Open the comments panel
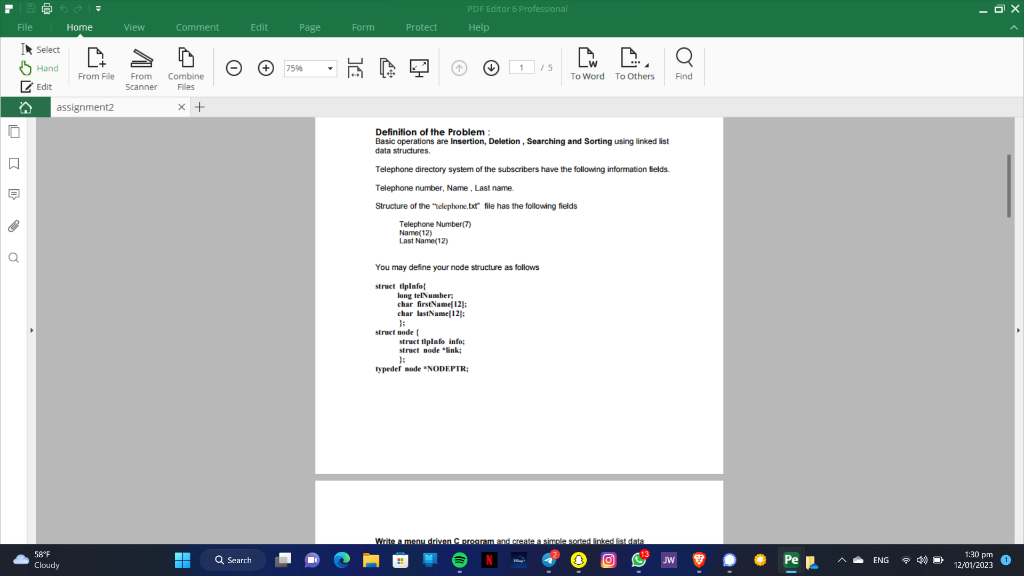The image size is (1024, 576). click(14, 195)
